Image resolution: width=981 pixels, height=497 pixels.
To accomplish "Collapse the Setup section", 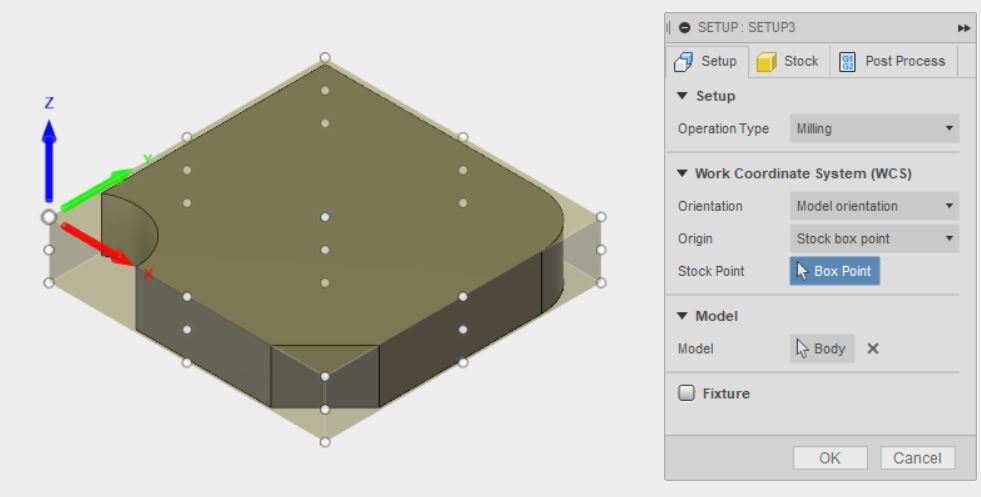I will [683, 96].
